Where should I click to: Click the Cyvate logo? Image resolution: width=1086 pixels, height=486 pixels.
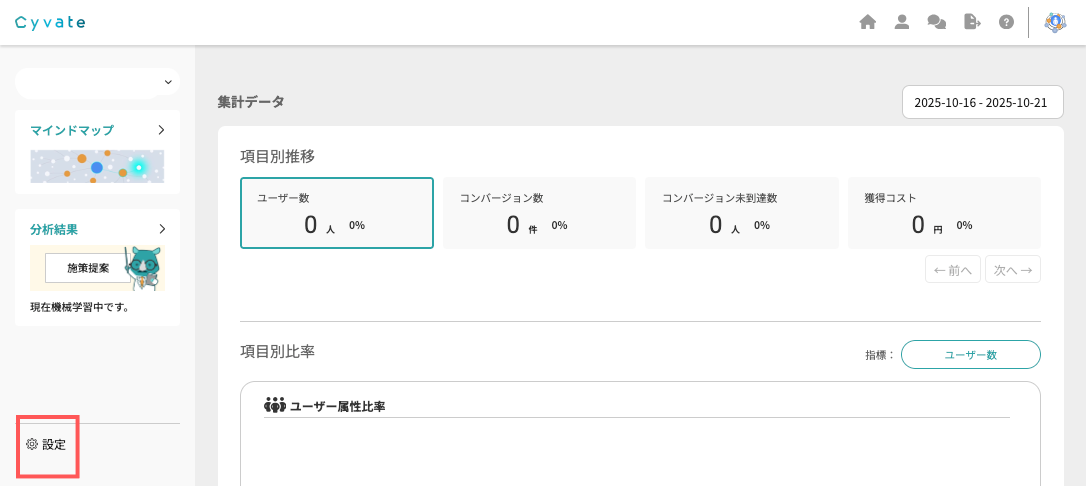click(x=51, y=22)
